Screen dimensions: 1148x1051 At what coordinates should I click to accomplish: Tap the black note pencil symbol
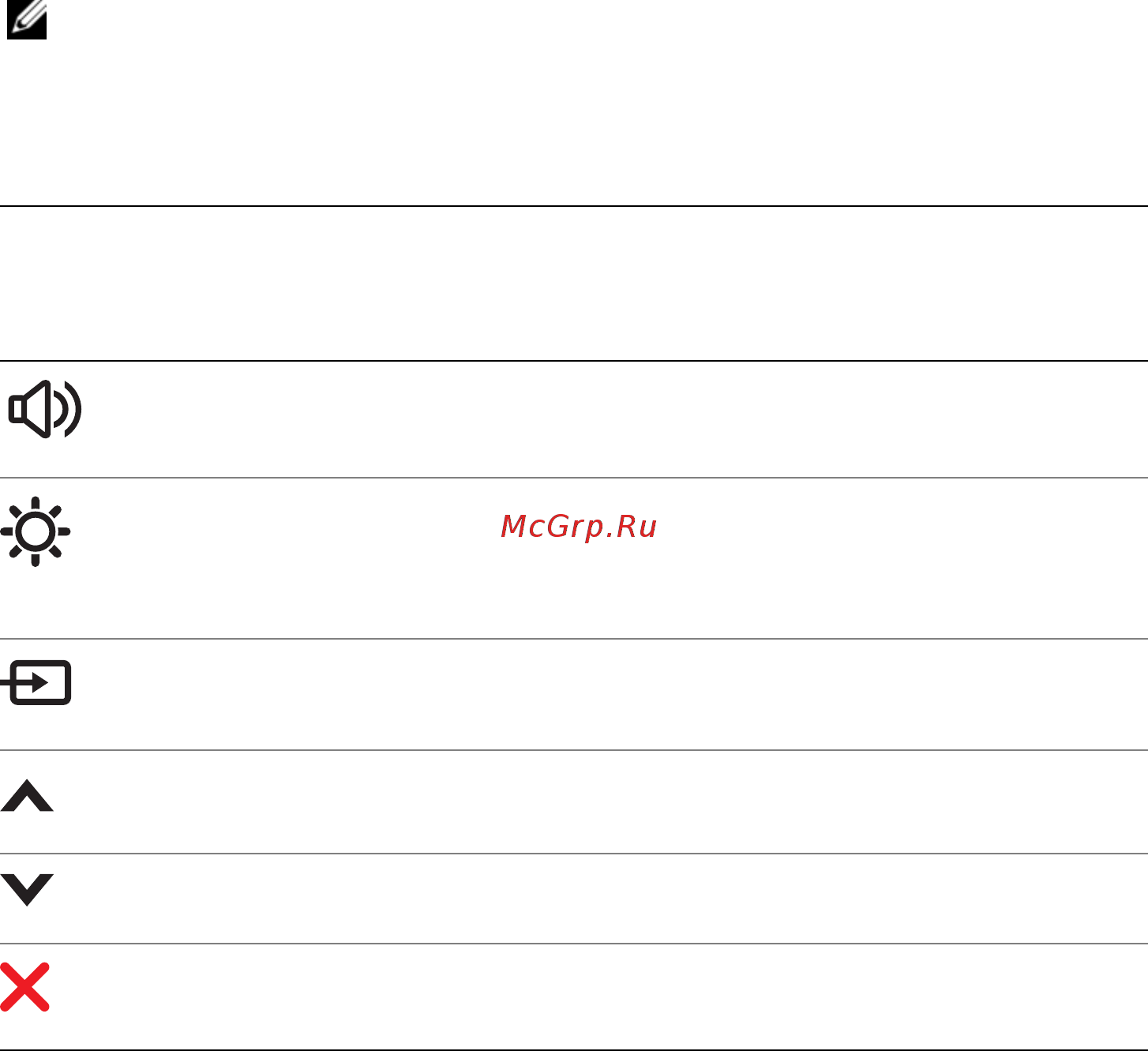[x=27, y=20]
